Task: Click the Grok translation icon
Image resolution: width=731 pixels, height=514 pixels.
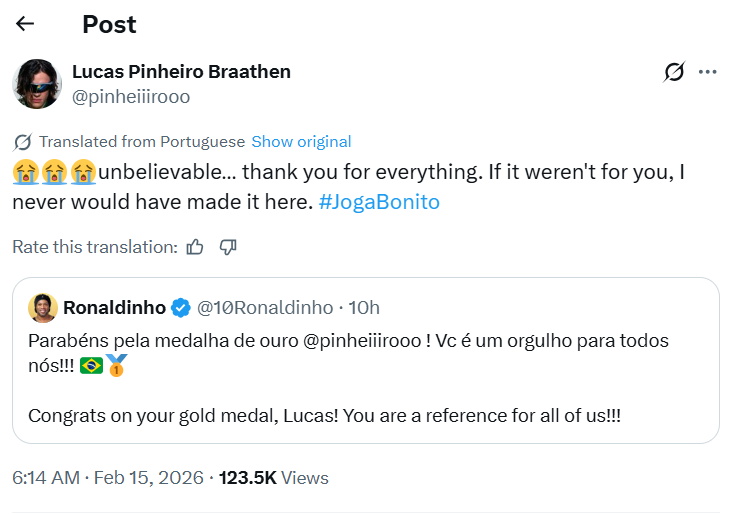Action: [22, 142]
